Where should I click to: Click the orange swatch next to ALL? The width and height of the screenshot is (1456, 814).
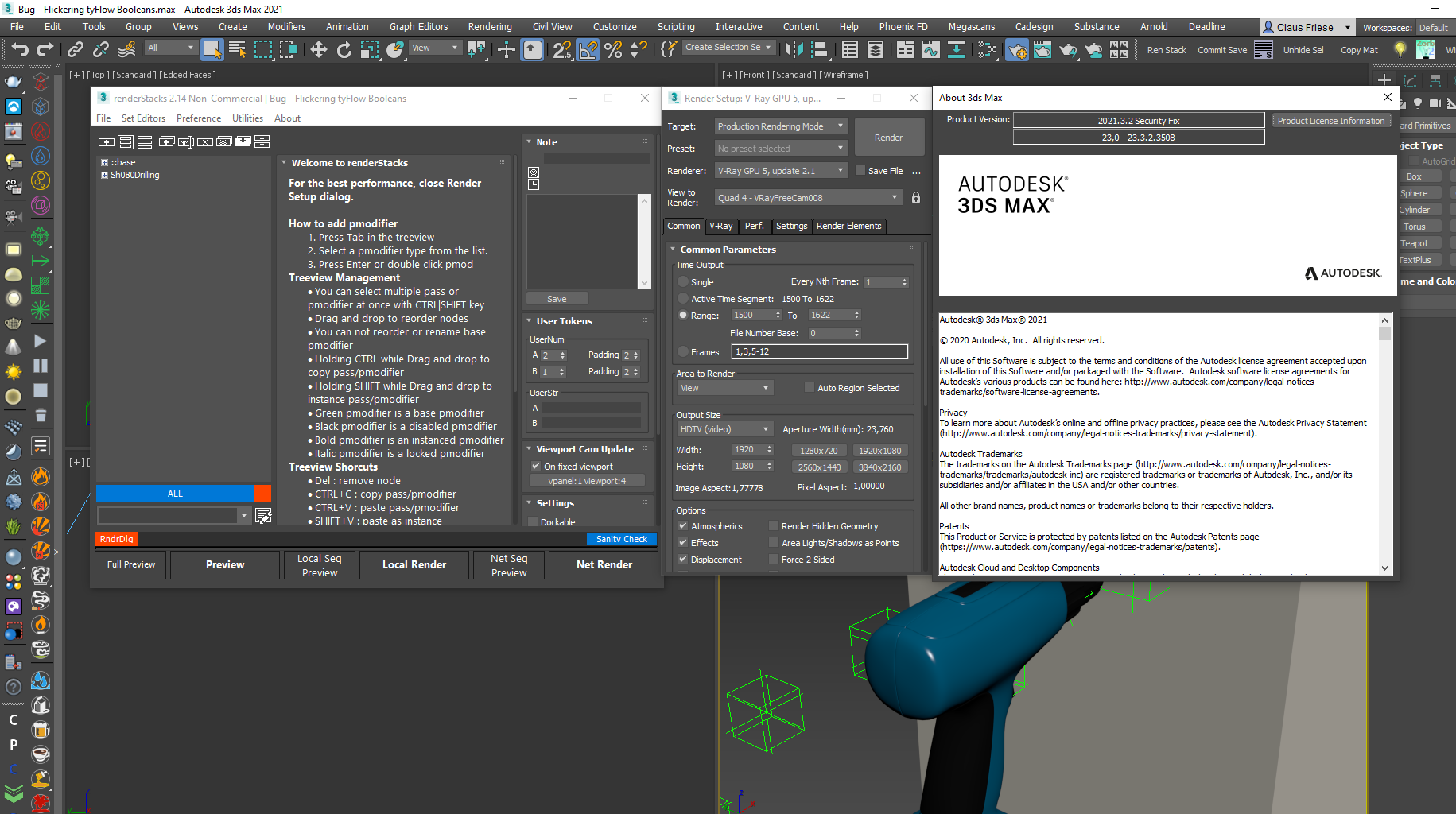[262, 494]
